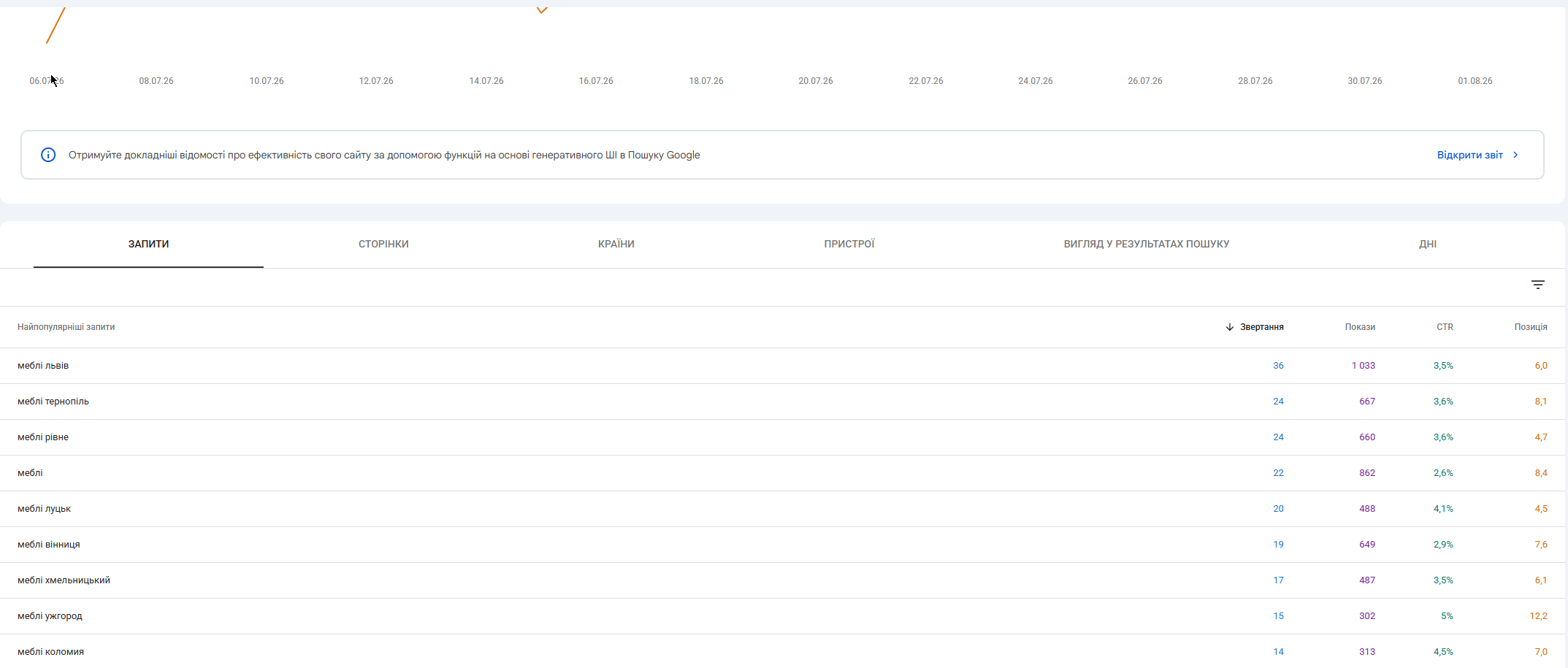Image resolution: width=1568 pixels, height=668 pixels.
Task: Click the Найпопулярніші запити column header
Action: click(66, 327)
